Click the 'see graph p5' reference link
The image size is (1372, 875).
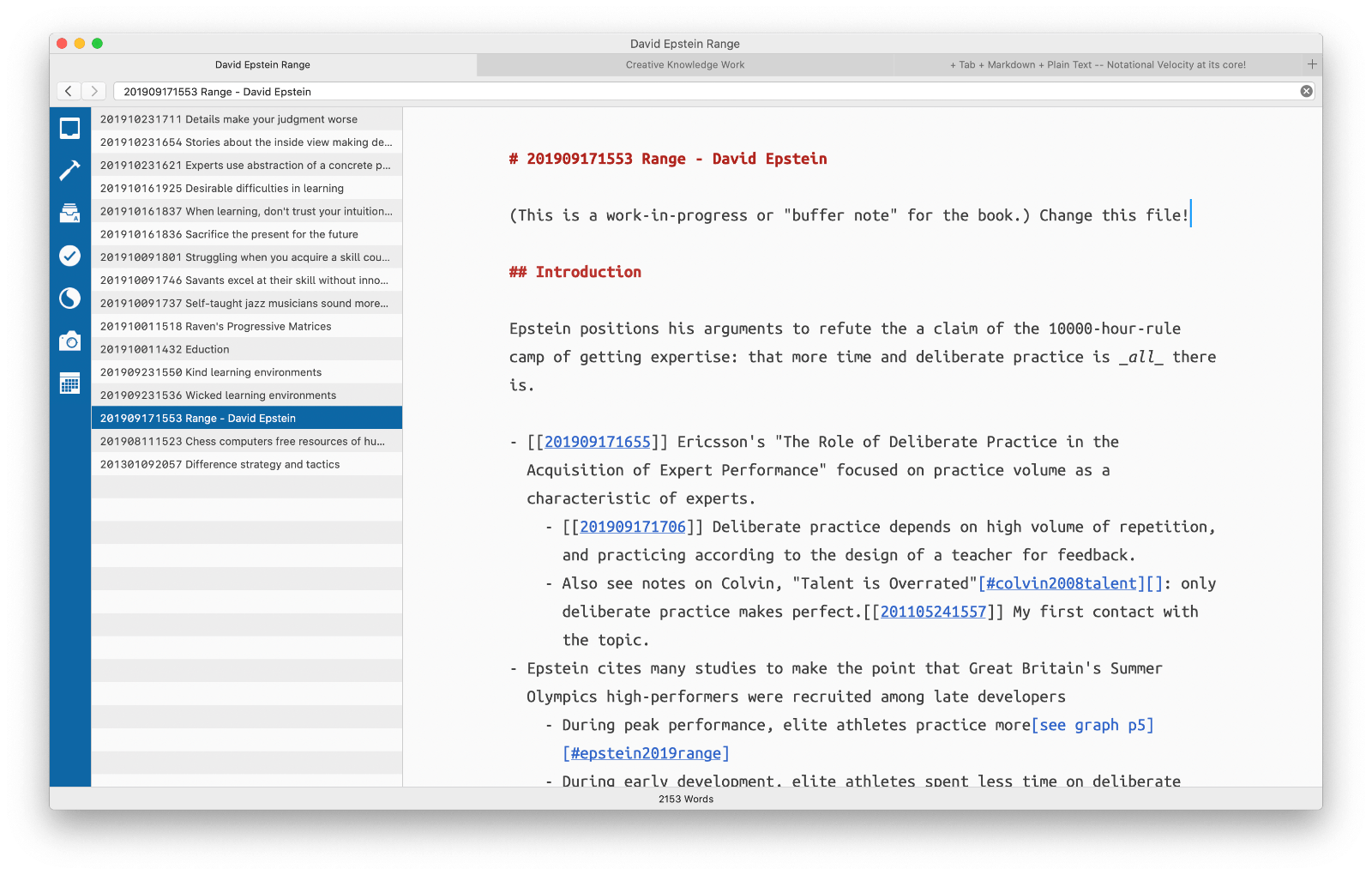[x=1092, y=725]
